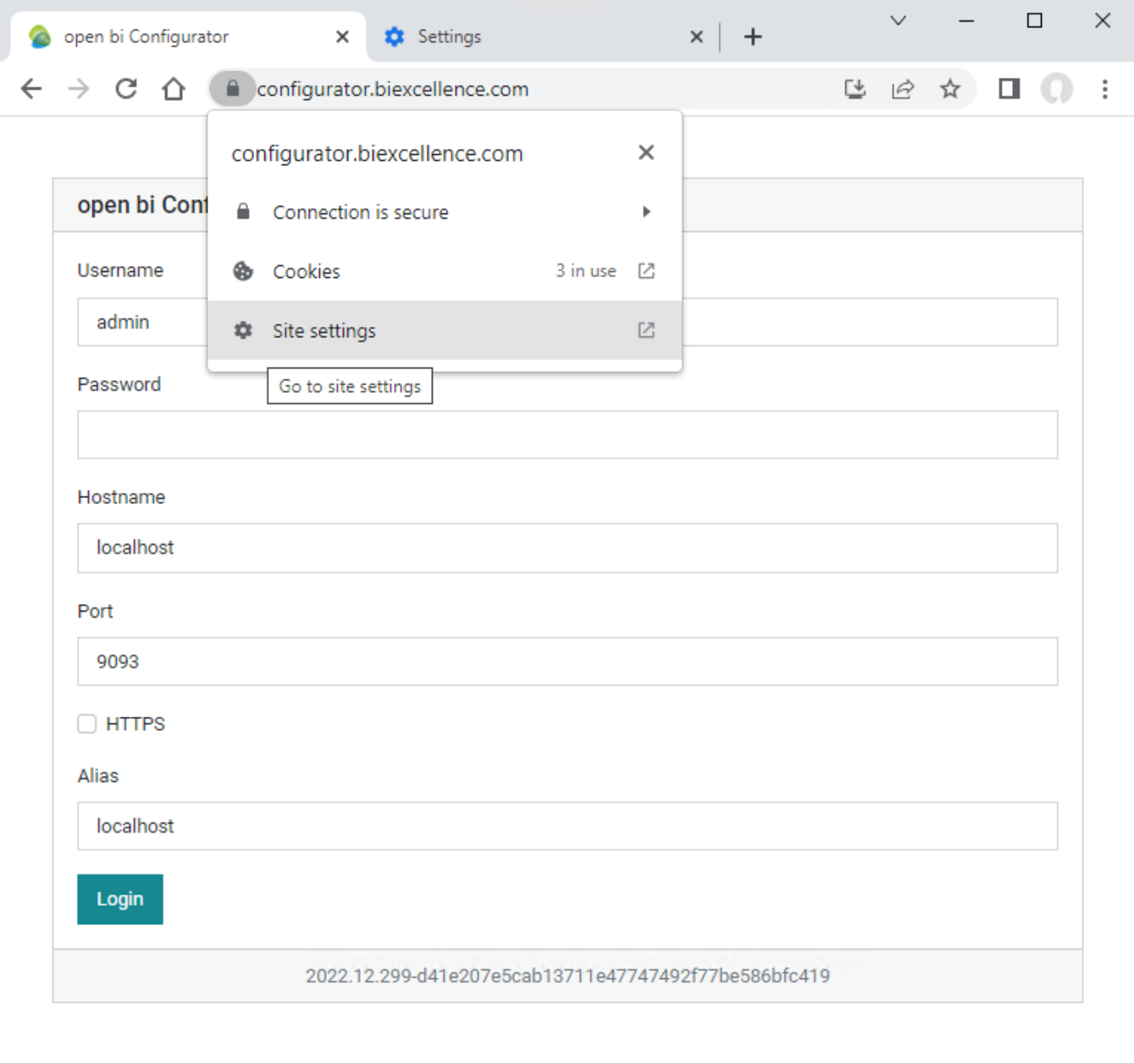Viewport: 1134px width, 1064px height.
Task: Click the Port label
Action: (95, 612)
